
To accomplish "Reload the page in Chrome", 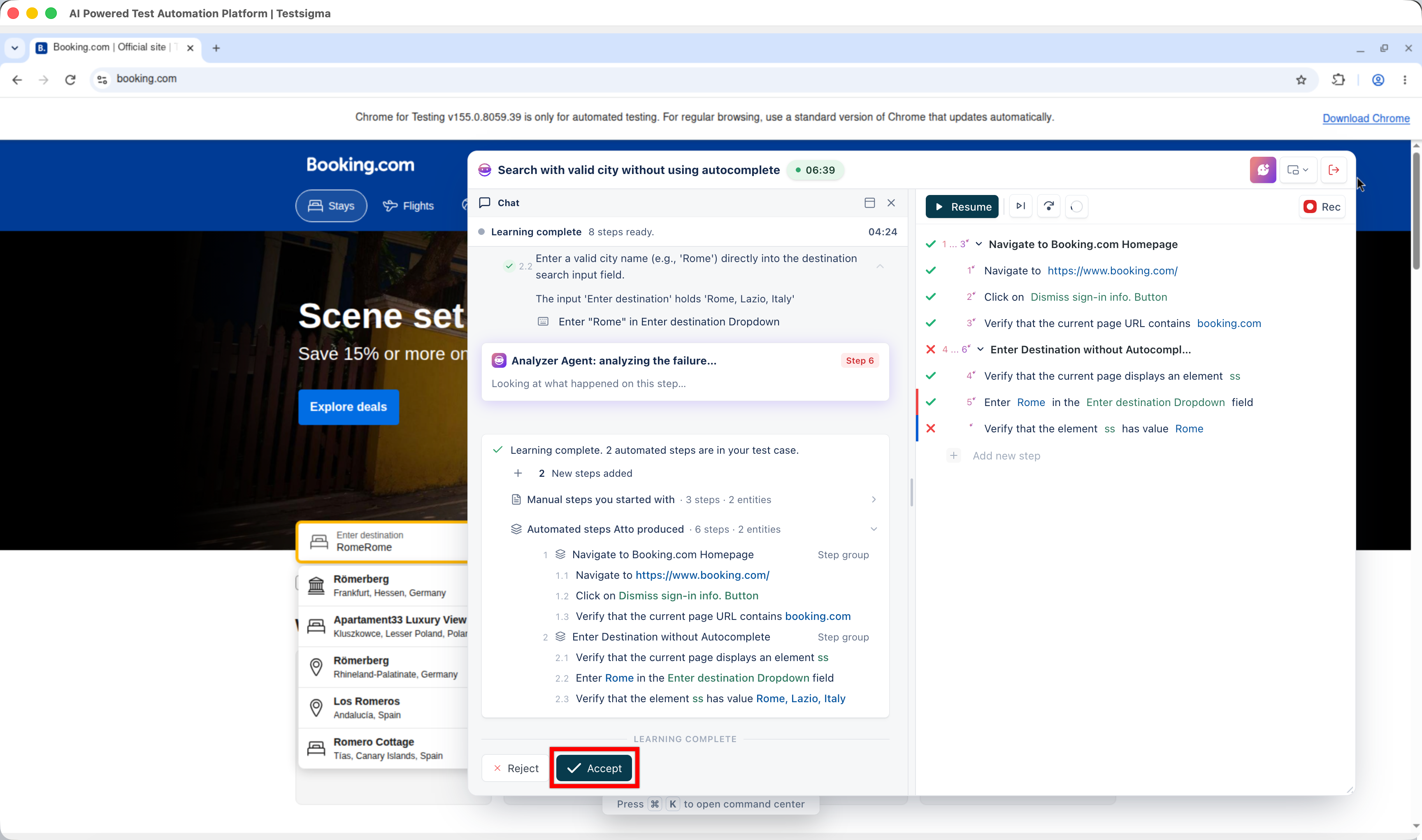I will pyautogui.click(x=70, y=80).
